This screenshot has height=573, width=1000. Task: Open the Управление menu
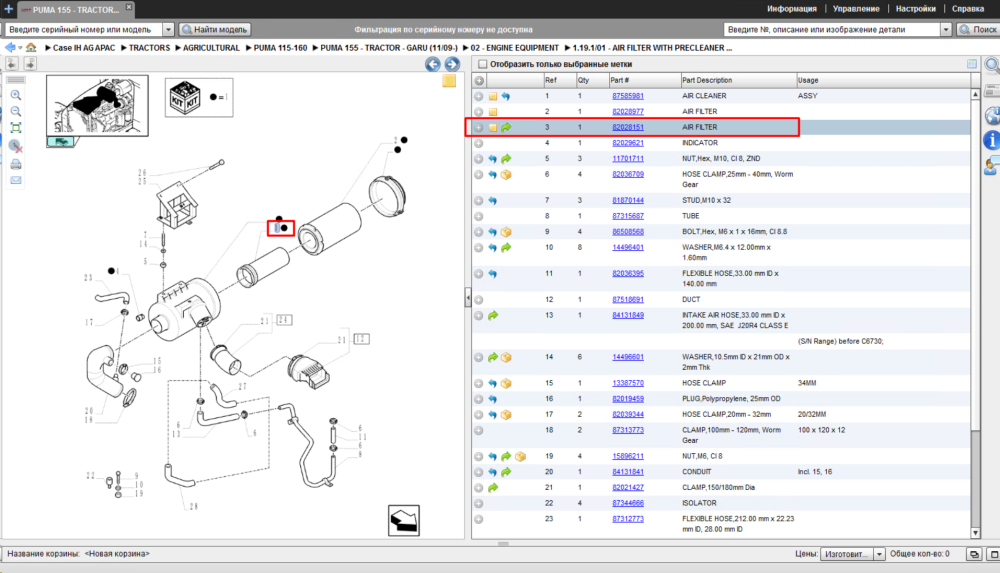pos(856,9)
